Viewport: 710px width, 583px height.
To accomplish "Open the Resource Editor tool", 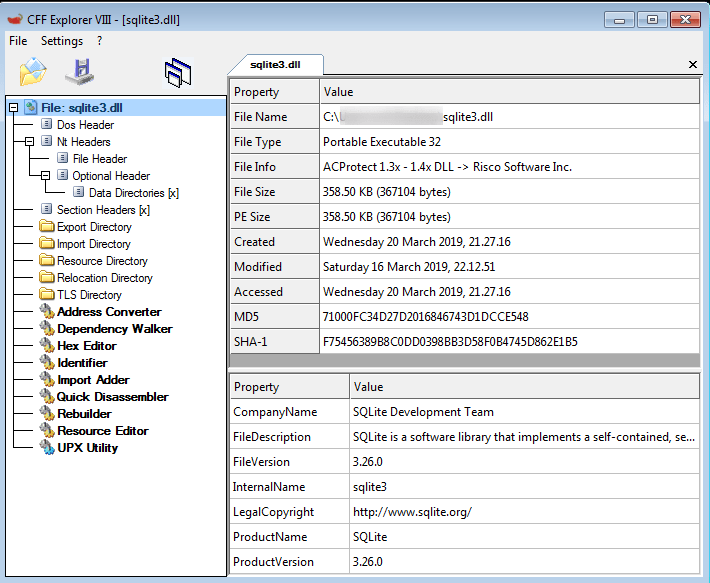I will click(x=102, y=431).
